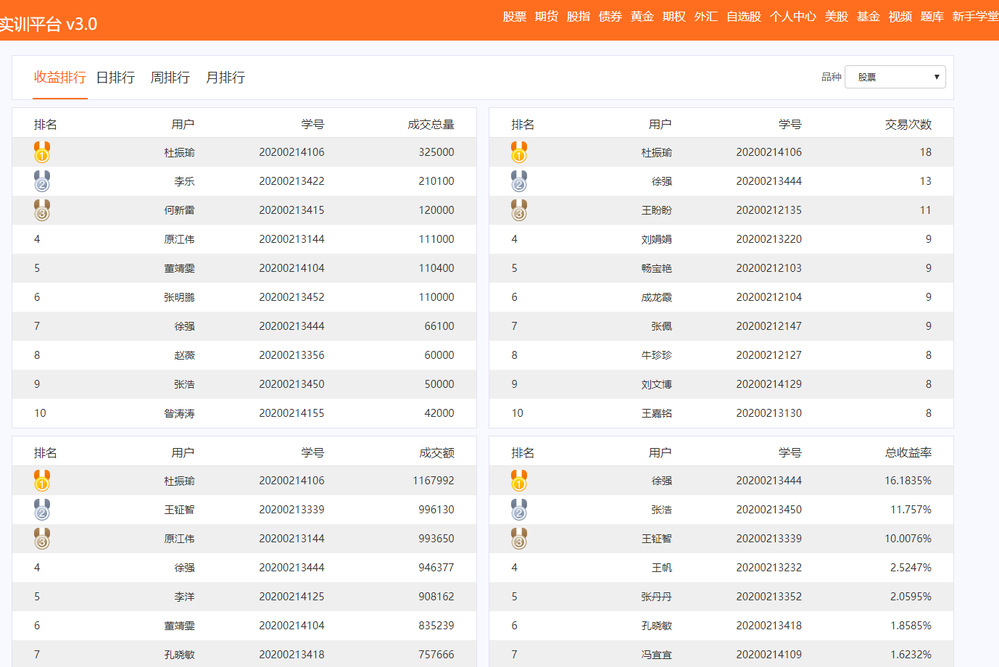This screenshot has height=667, width=999.
Task: Select the 收益排行 tab
Action: 60,77
